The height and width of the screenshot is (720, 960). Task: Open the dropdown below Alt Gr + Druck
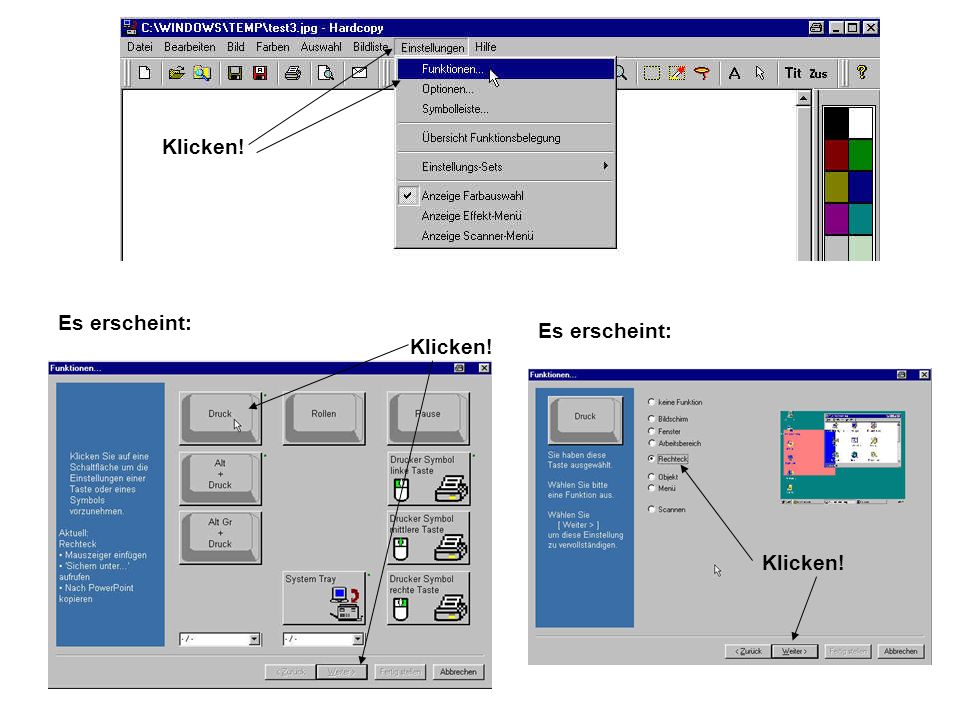(x=254, y=639)
